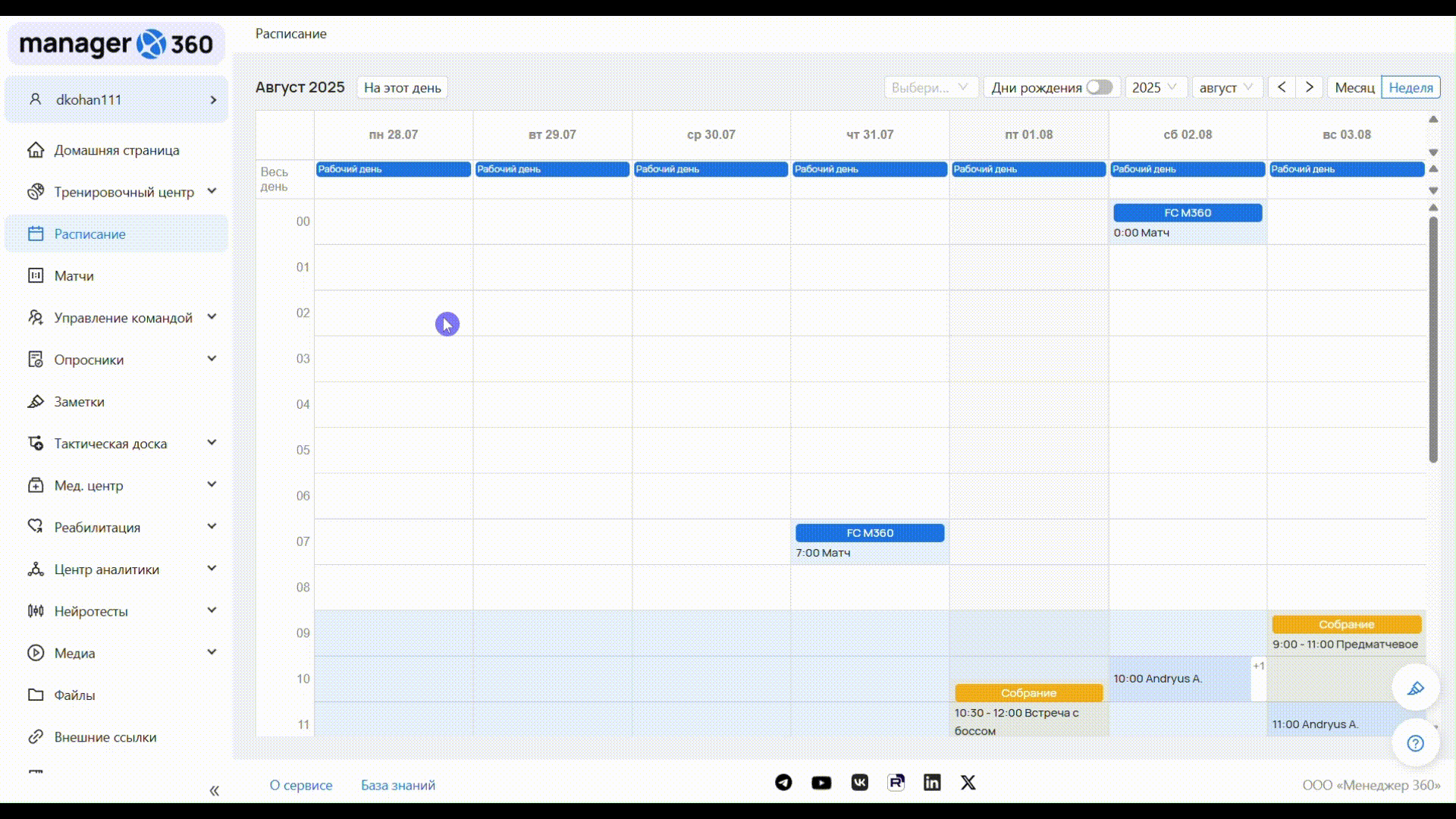Click the Rutube social icon
The image size is (1456, 819).
pos(896,783)
